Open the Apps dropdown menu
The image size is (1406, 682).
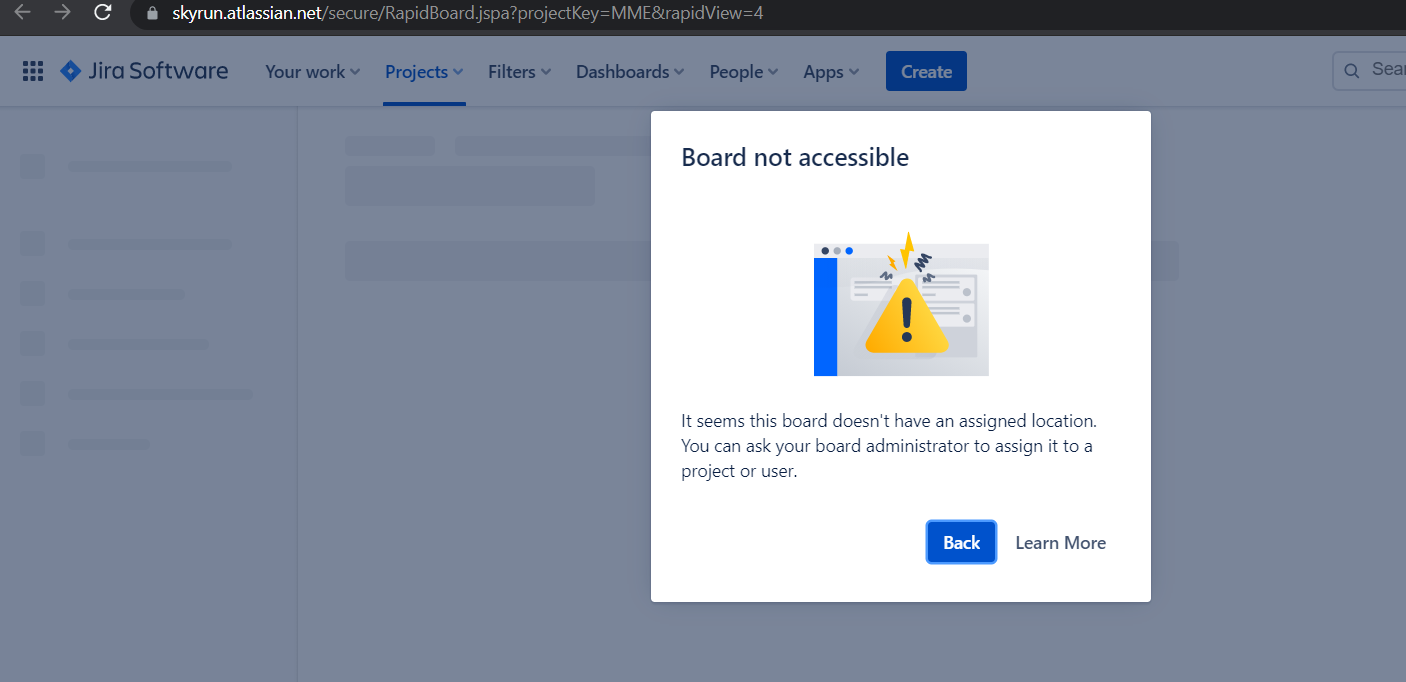831,71
